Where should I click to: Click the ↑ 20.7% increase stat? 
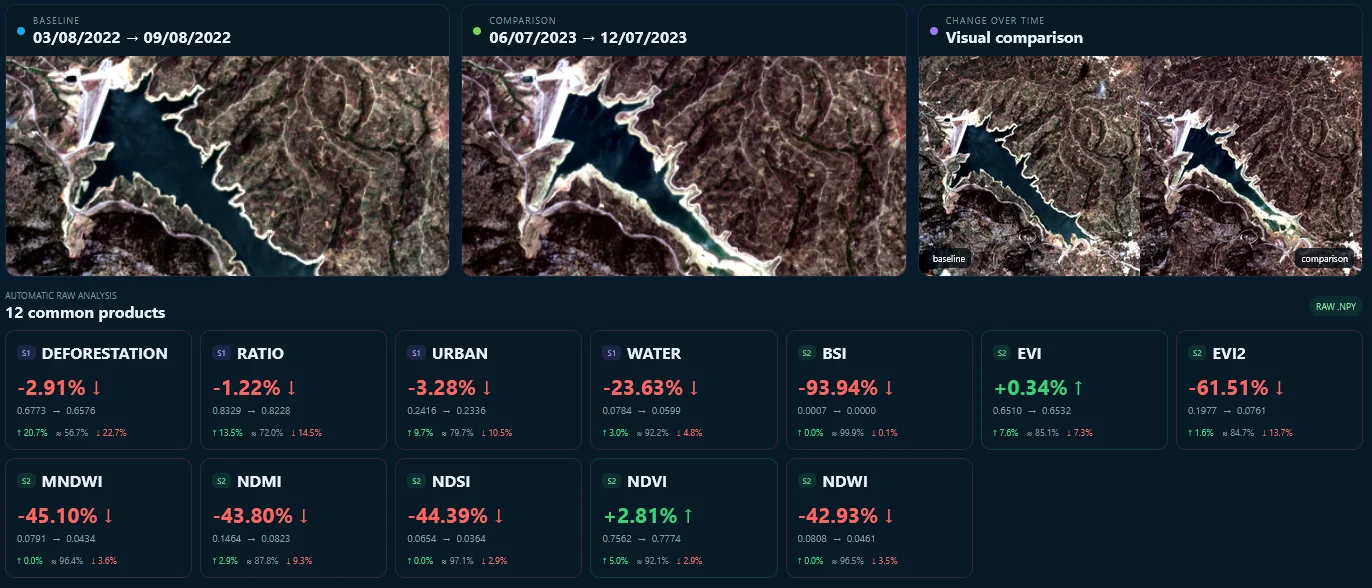tap(32, 433)
